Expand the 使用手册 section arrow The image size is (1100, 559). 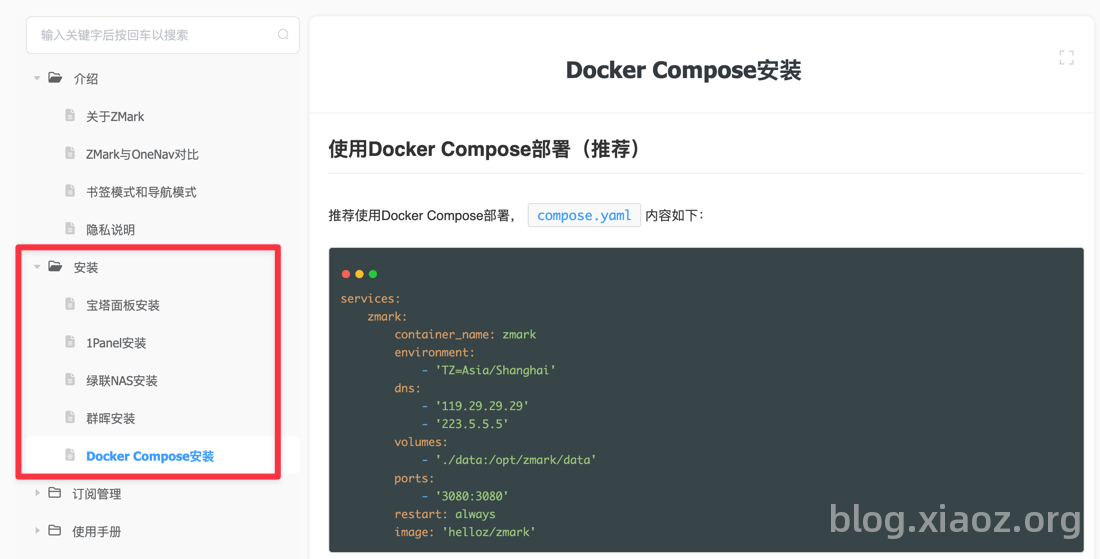[x=37, y=532]
